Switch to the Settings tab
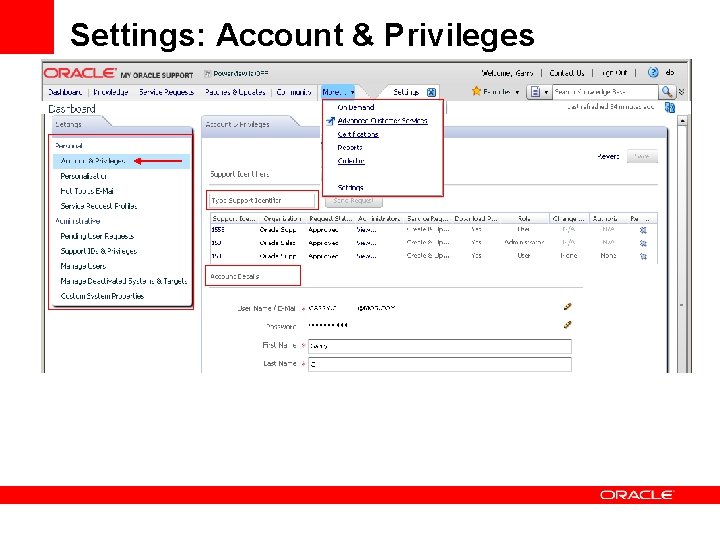 [406, 92]
